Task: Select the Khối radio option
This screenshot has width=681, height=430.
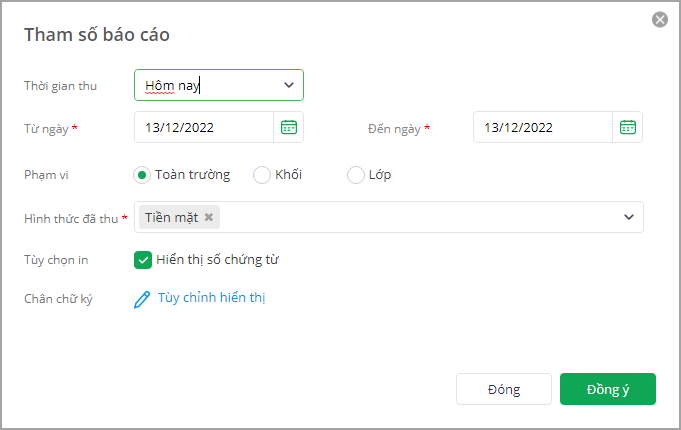Action: (x=262, y=175)
